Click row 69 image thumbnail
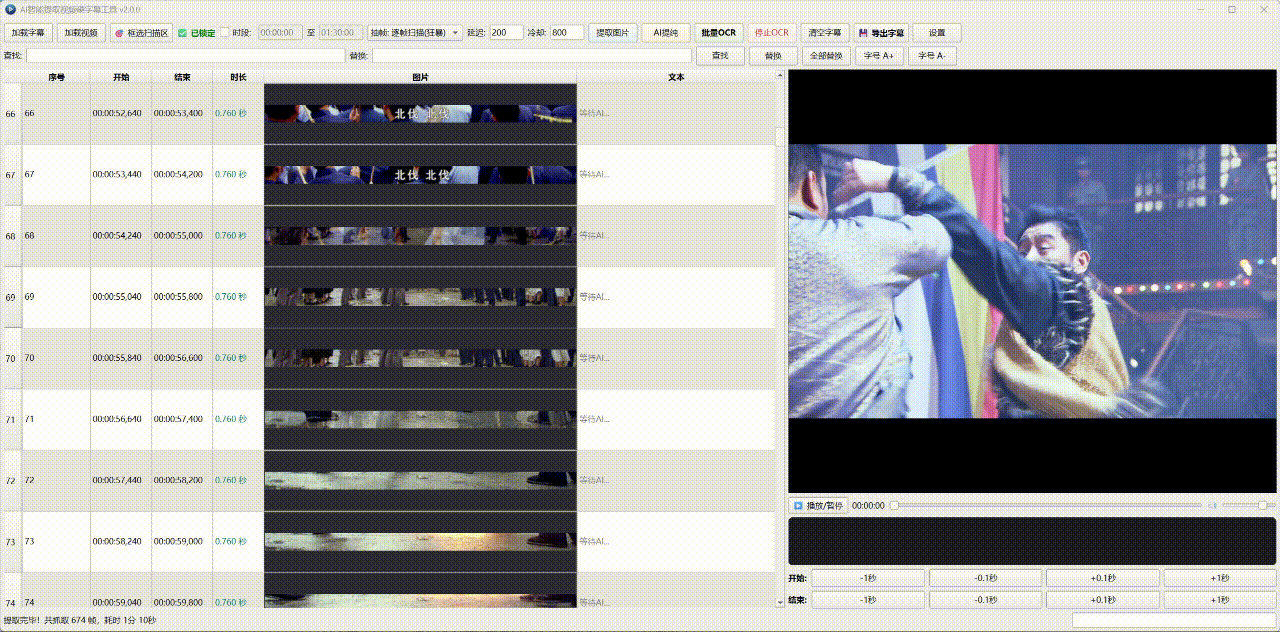 tap(420, 297)
